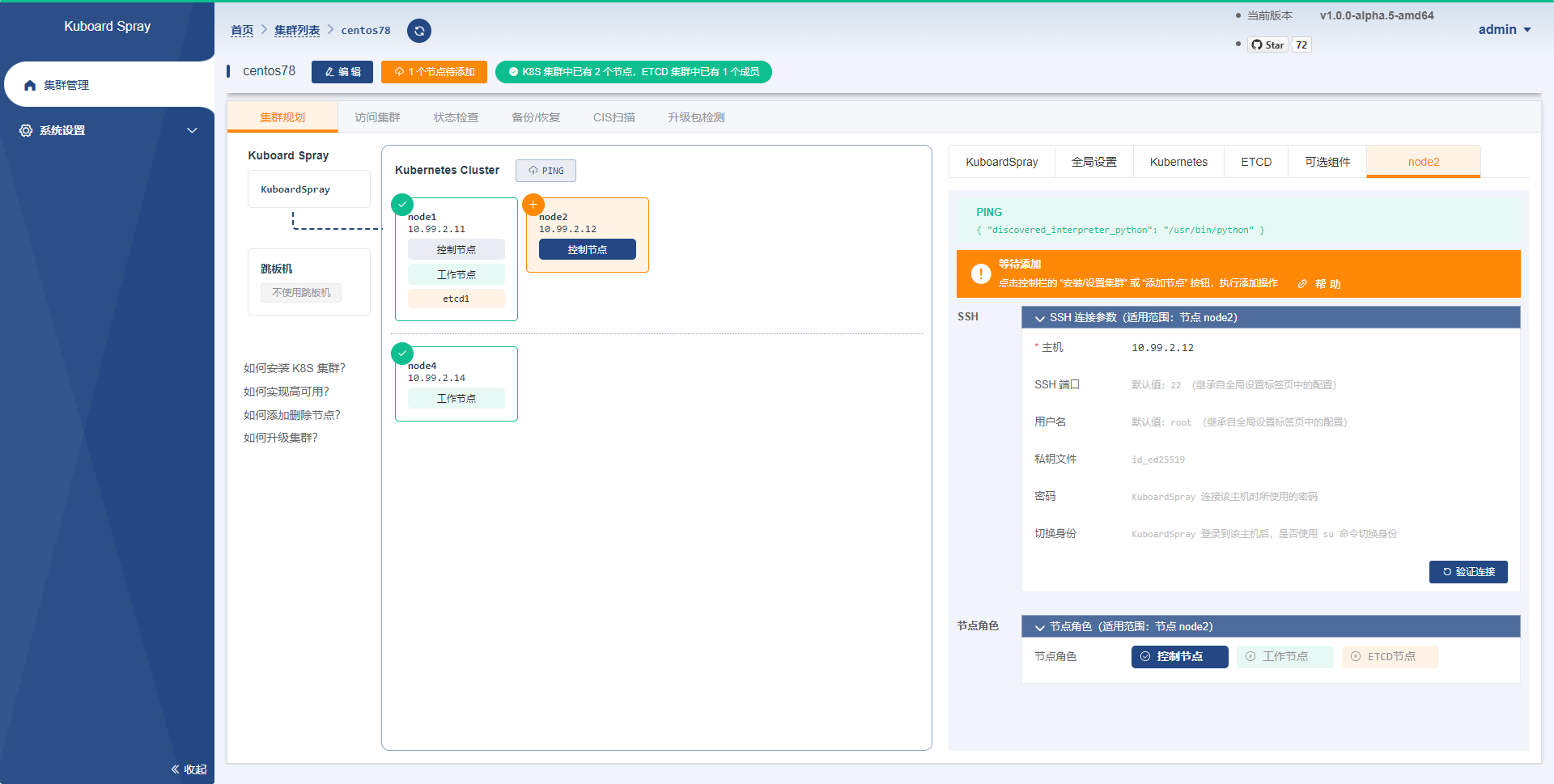Screen dimensions: 1554x784
Task: Click the home icon for cluster management
Action: point(30,85)
